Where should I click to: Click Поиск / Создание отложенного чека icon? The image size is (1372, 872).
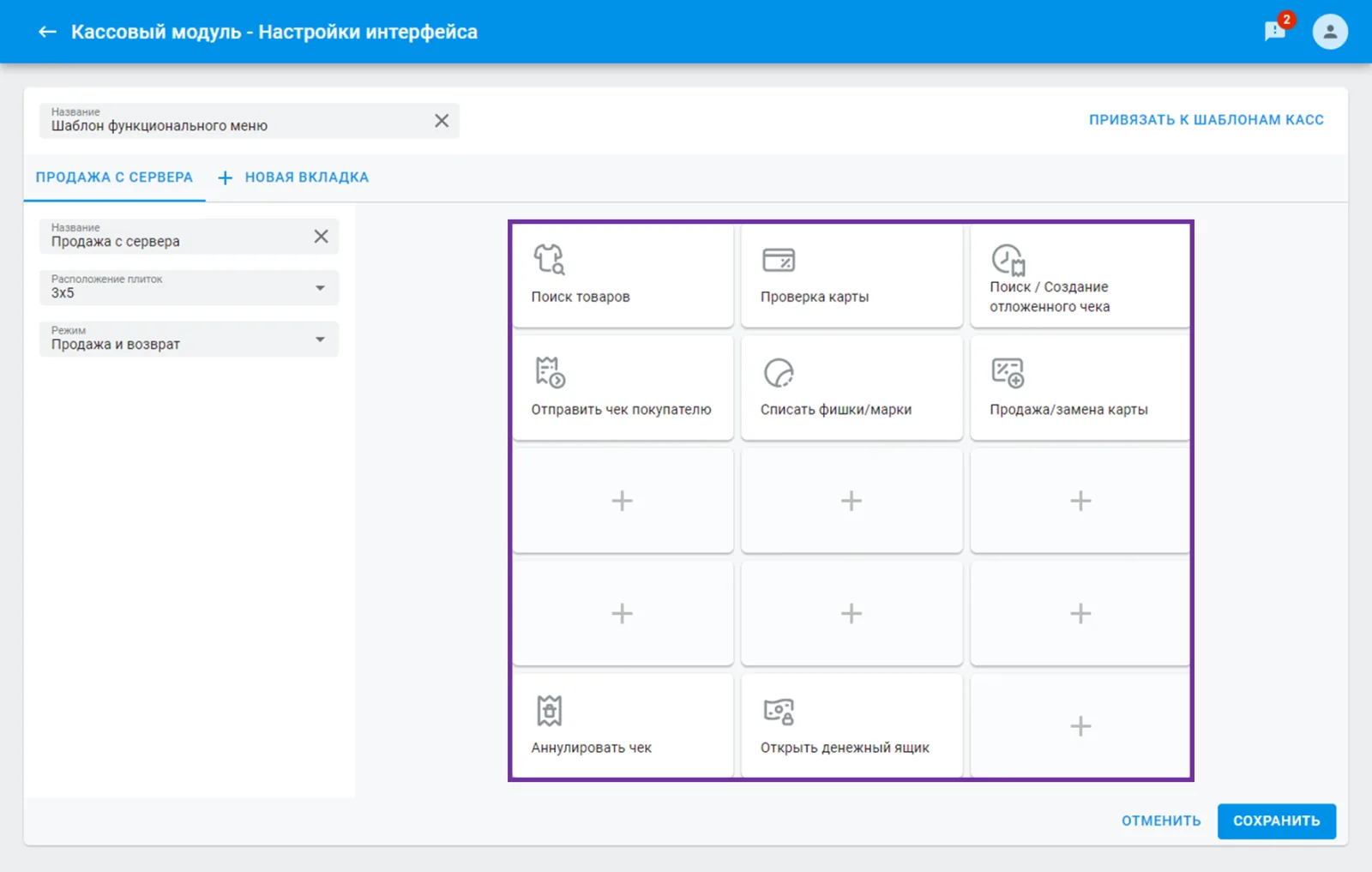pyautogui.click(x=1008, y=259)
